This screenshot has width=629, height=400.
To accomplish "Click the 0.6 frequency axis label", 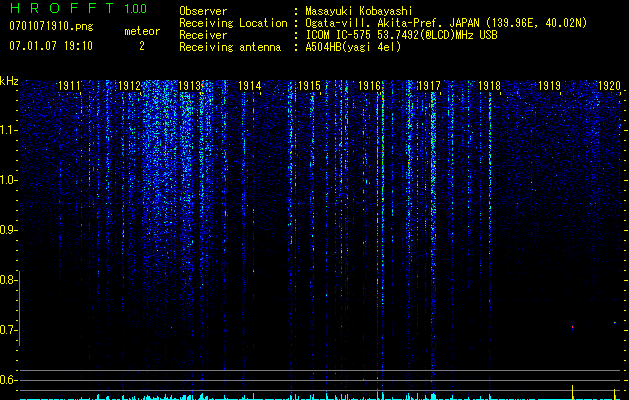I will (x=7, y=380).
